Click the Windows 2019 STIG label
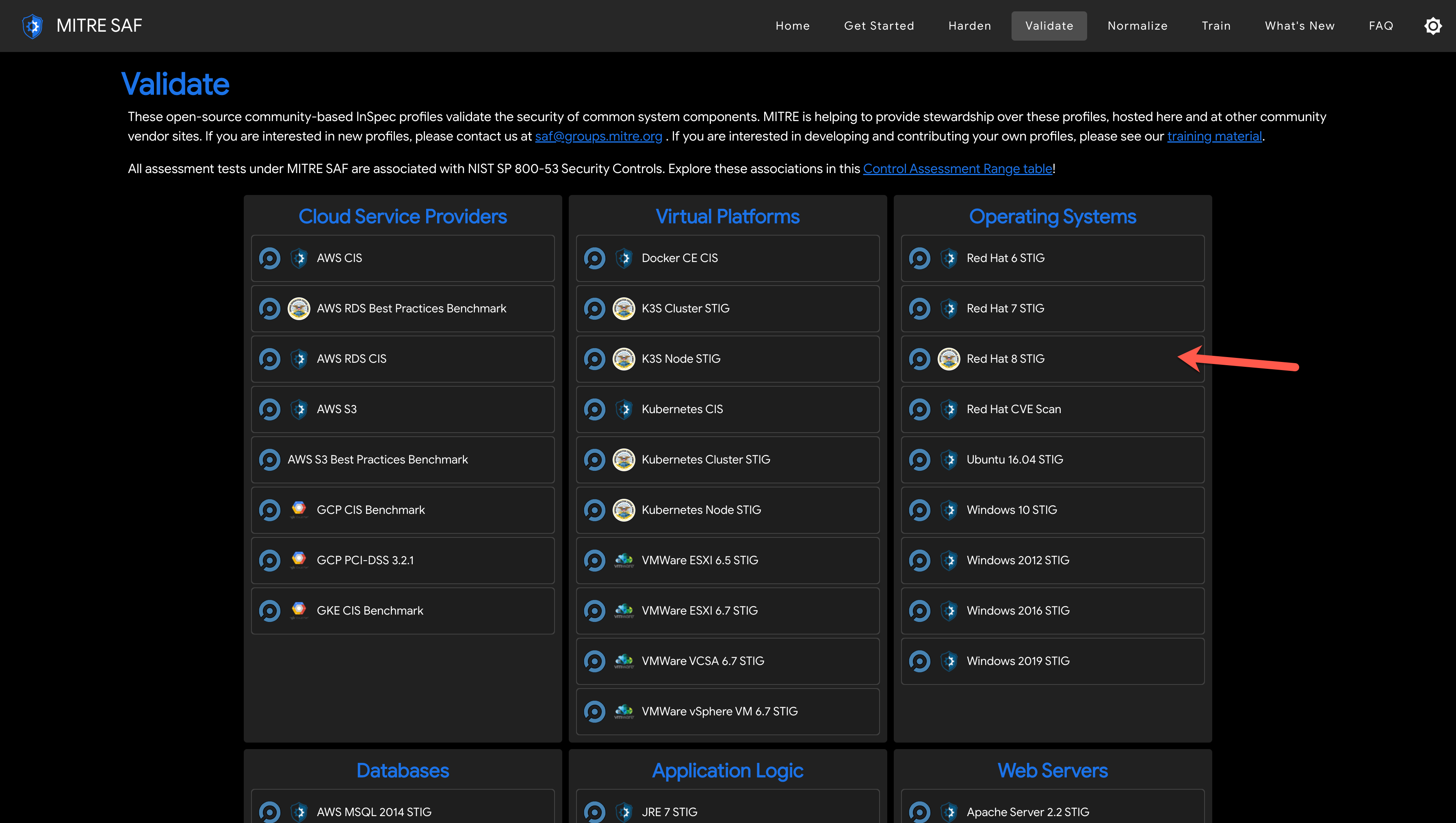The height and width of the screenshot is (823, 1456). pos(1018,661)
